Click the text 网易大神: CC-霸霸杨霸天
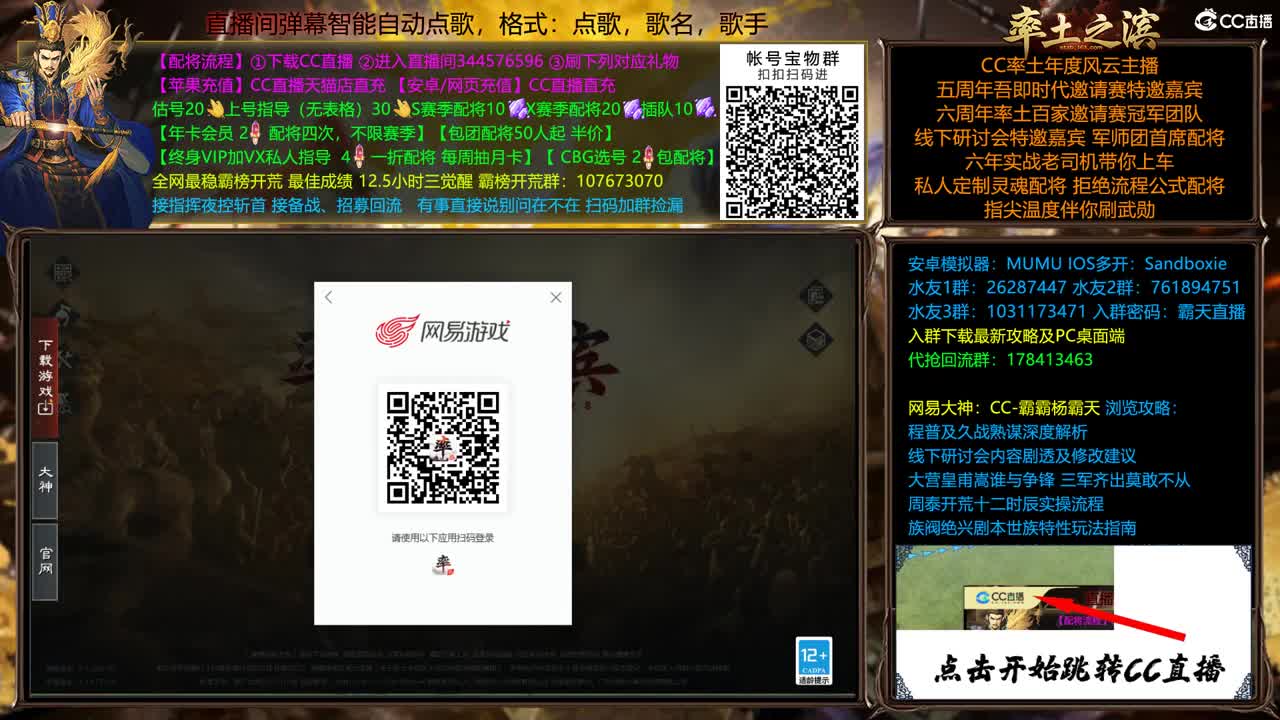The width and height of the screenshot is (1280, 720). (1004, 408)
